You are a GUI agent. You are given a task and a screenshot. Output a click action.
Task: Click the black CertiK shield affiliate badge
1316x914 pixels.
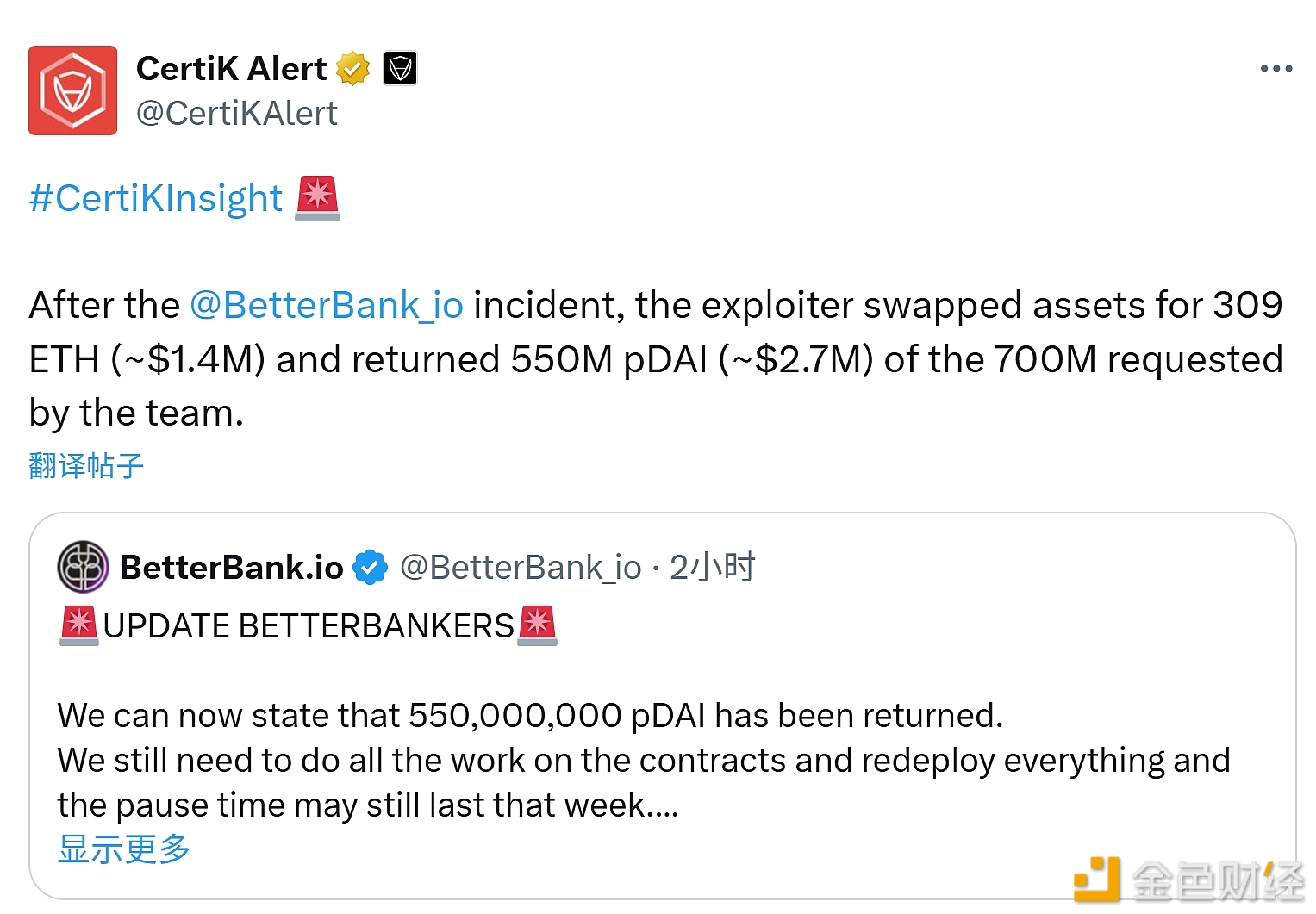click(400, 69)
